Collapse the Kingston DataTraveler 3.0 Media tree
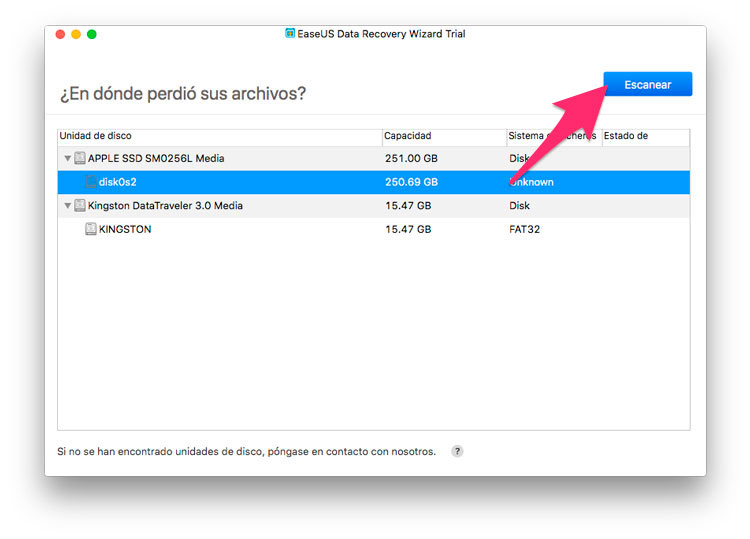This screenshot has height=539, width=750. point(67,206)
